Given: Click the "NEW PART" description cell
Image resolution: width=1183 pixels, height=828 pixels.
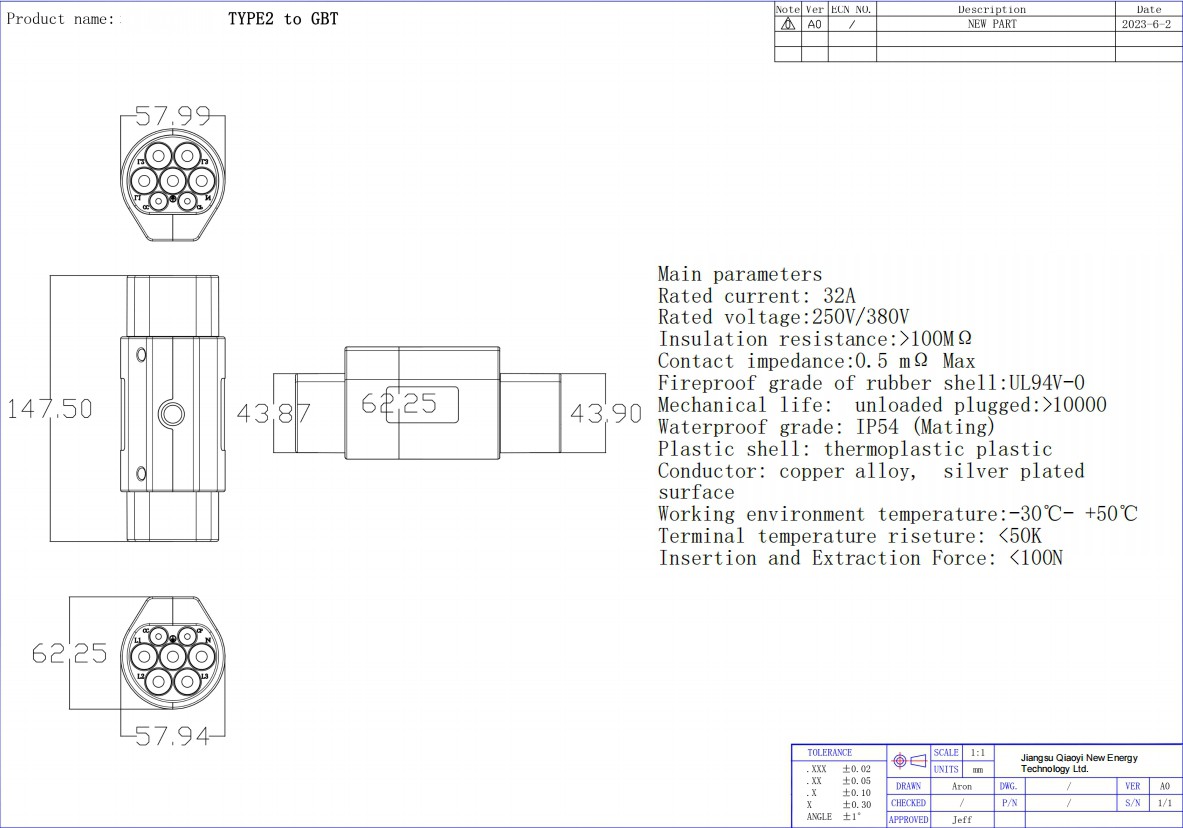Looking at the screenshot, I should tap(991, 24).
